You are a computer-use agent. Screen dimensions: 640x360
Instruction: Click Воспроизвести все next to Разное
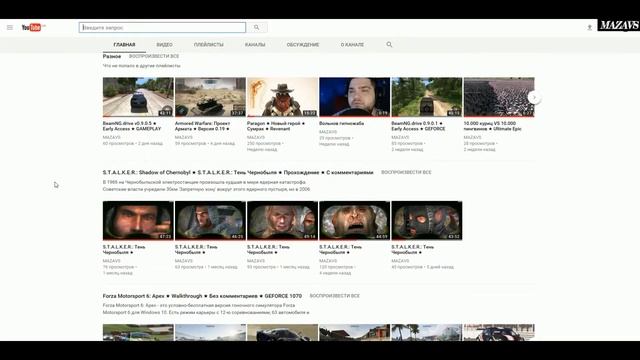154,56
